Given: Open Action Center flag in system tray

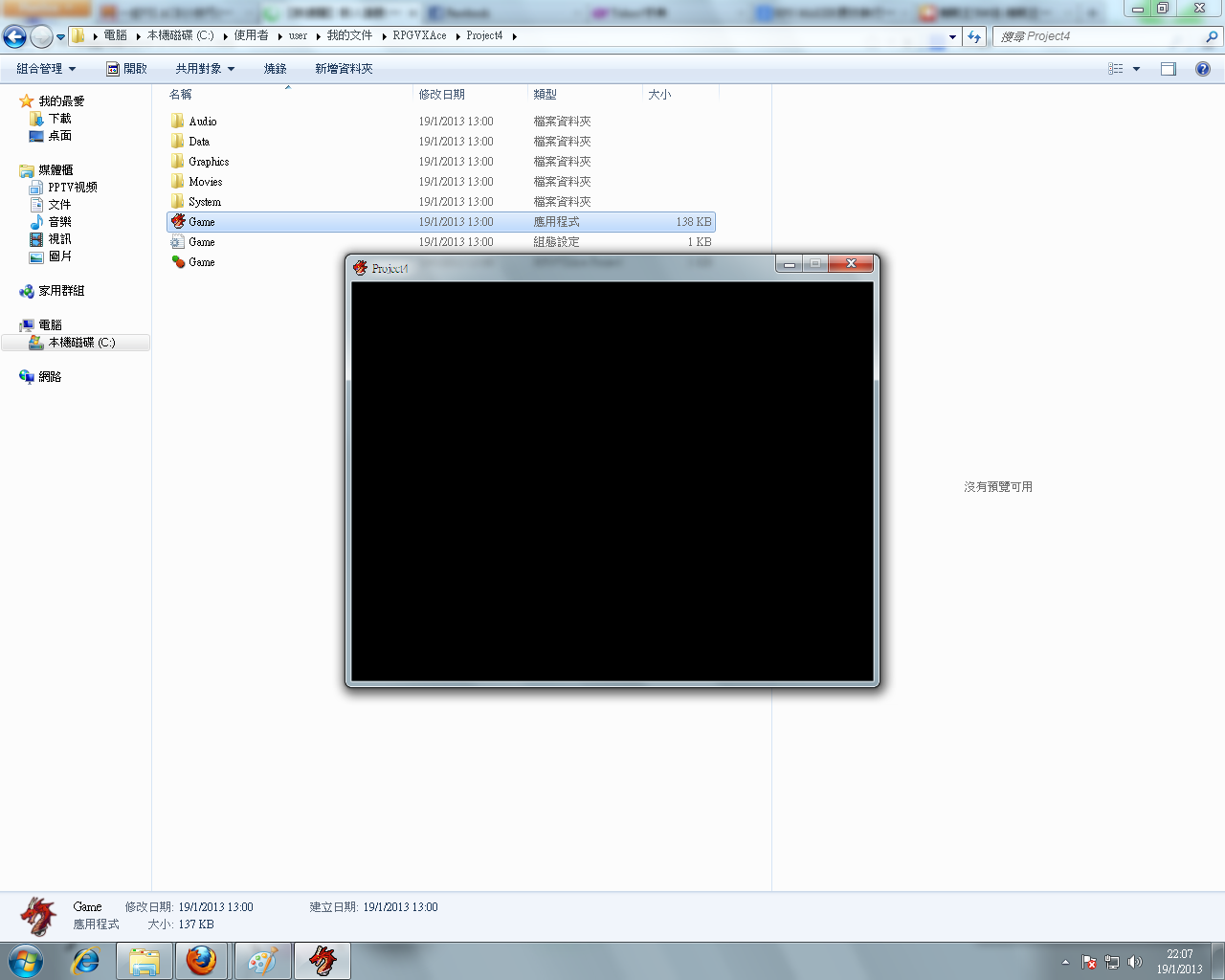Looking at the screenshot, I should point(1089,962).
